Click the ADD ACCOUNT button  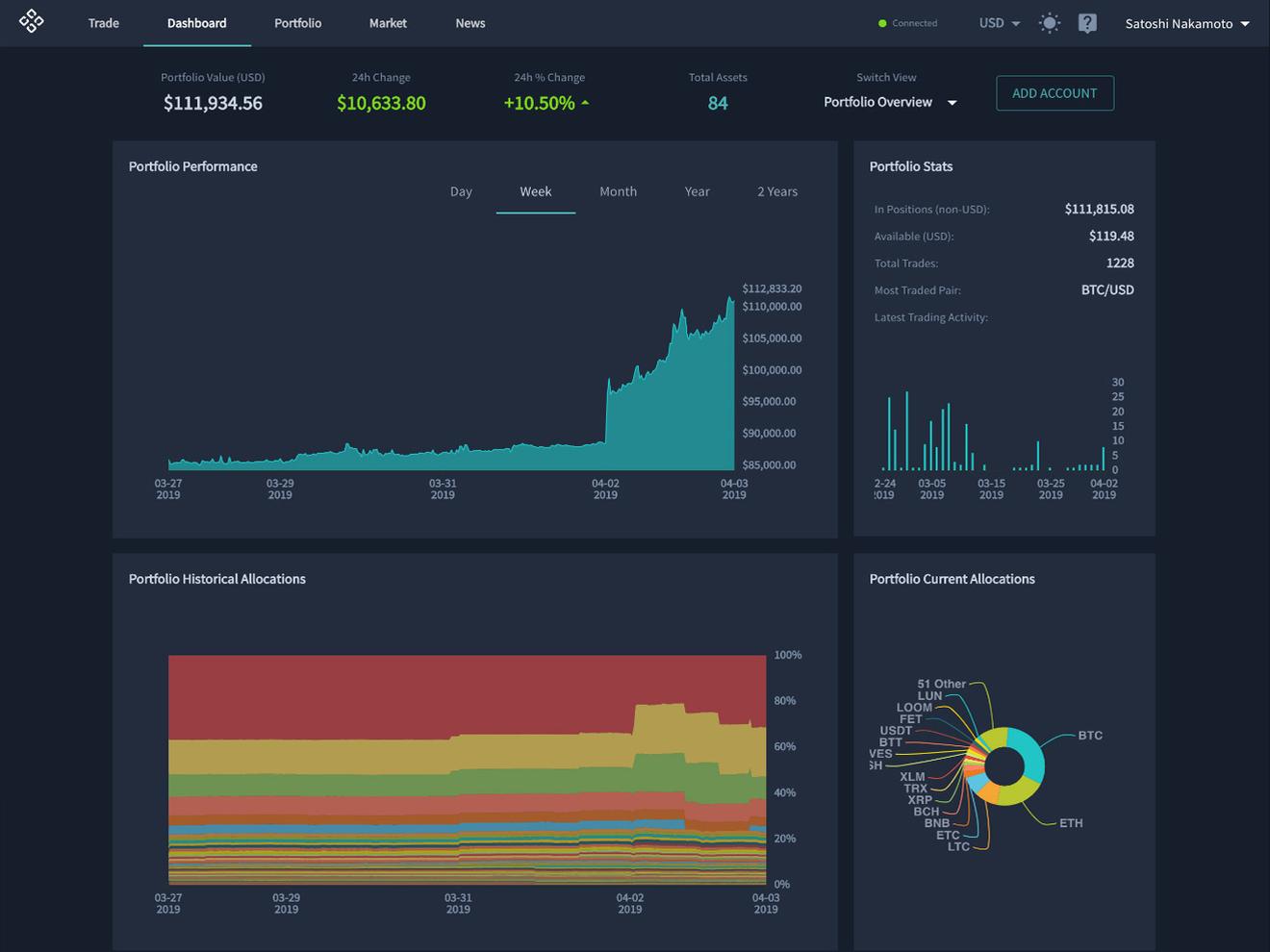click(1054, 92)
